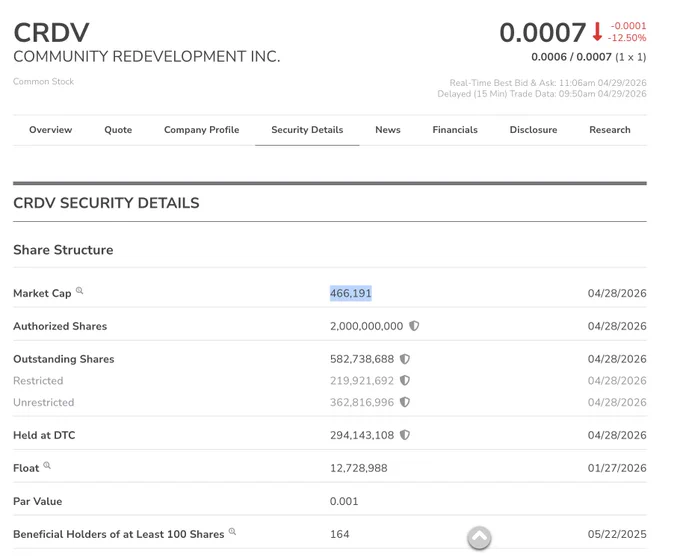The width and height of the screenshot is (680, 558).
Task: Click the Held at DTC value 294,143,108
Action: [x=362, y=435]
